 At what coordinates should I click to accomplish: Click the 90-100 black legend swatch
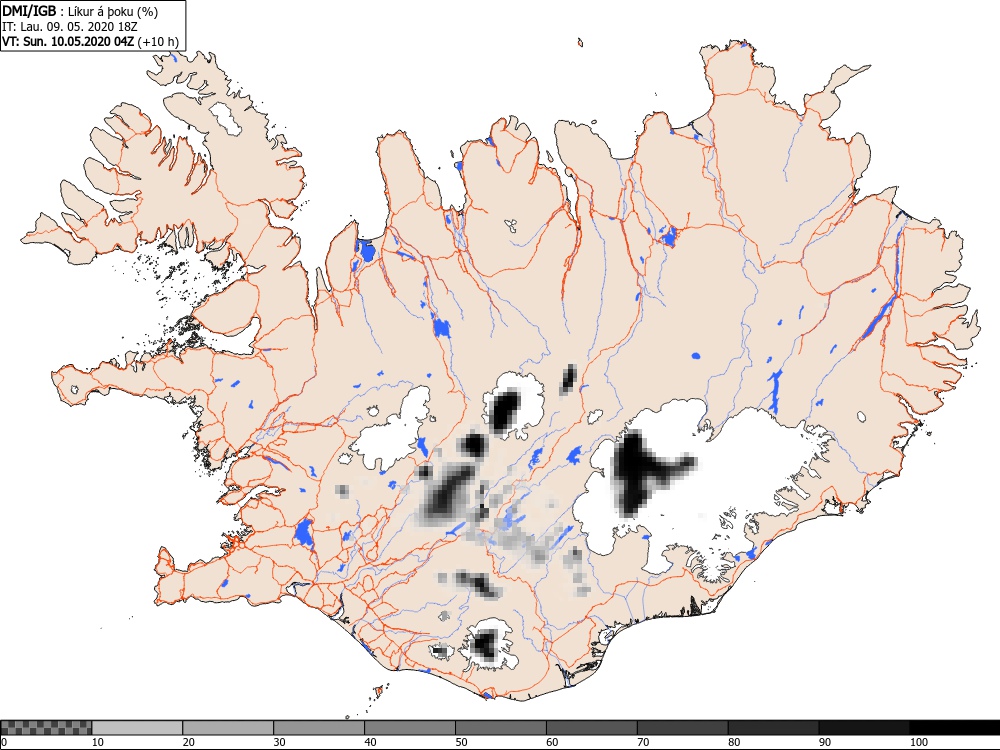point(864,728)
